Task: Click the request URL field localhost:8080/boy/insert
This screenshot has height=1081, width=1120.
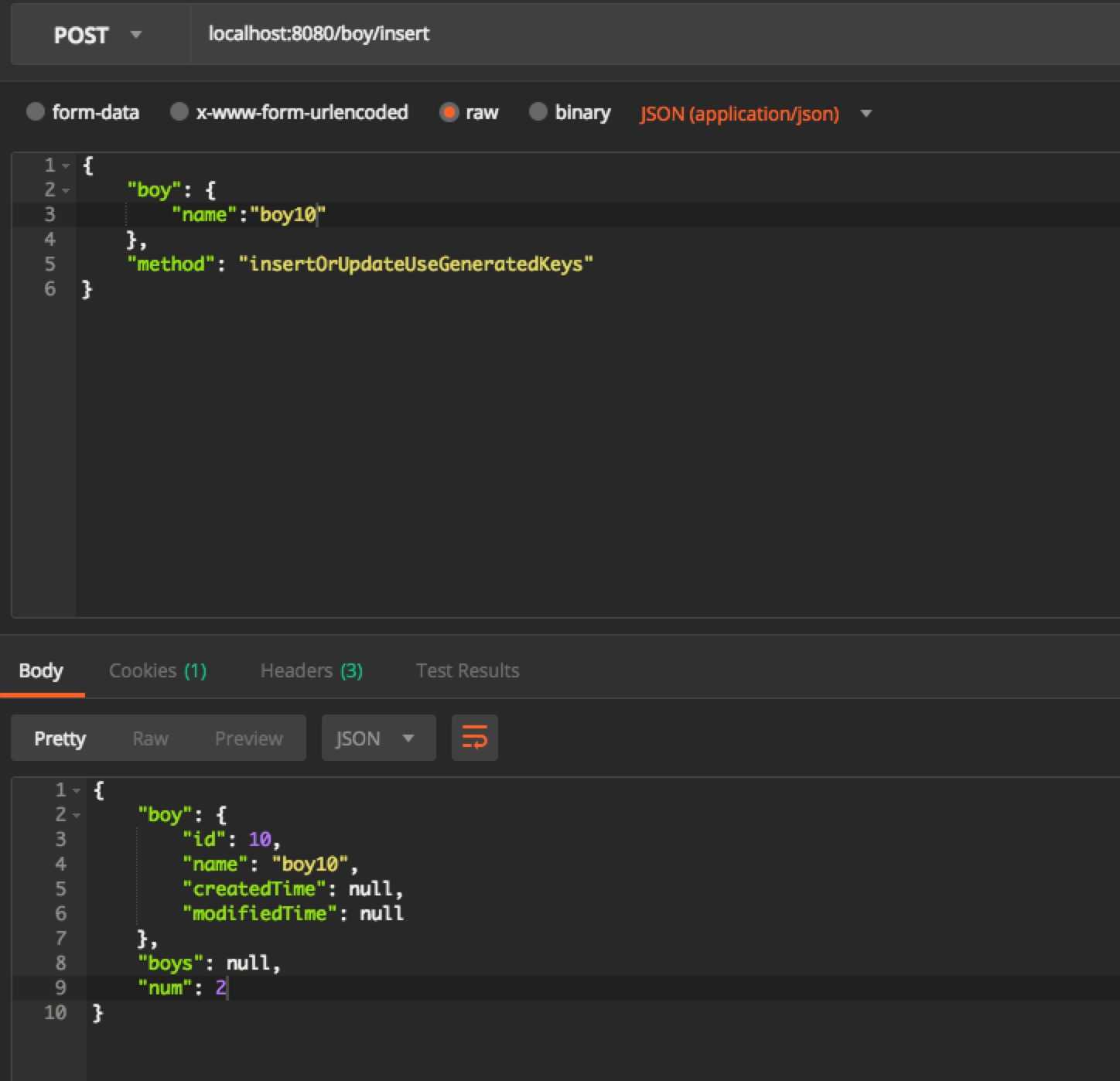Action: pos(654,35)
